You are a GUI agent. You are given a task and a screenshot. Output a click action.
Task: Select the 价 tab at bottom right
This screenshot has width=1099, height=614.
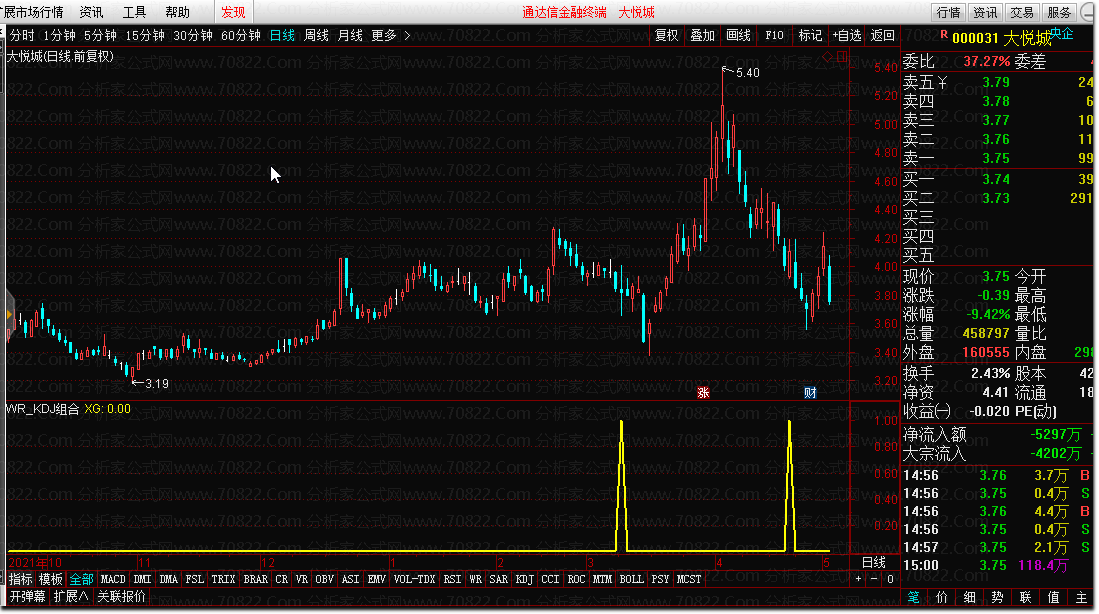(x=941, y=597)
